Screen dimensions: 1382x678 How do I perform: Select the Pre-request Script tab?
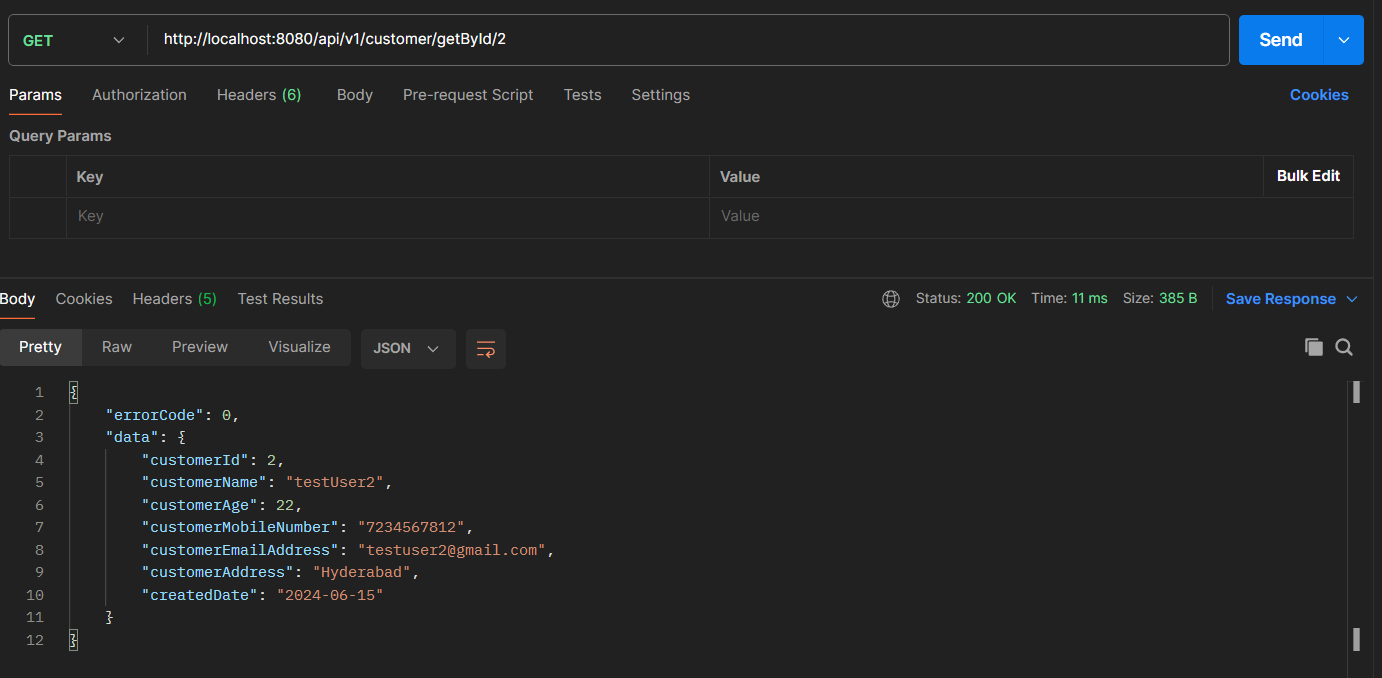468,95
